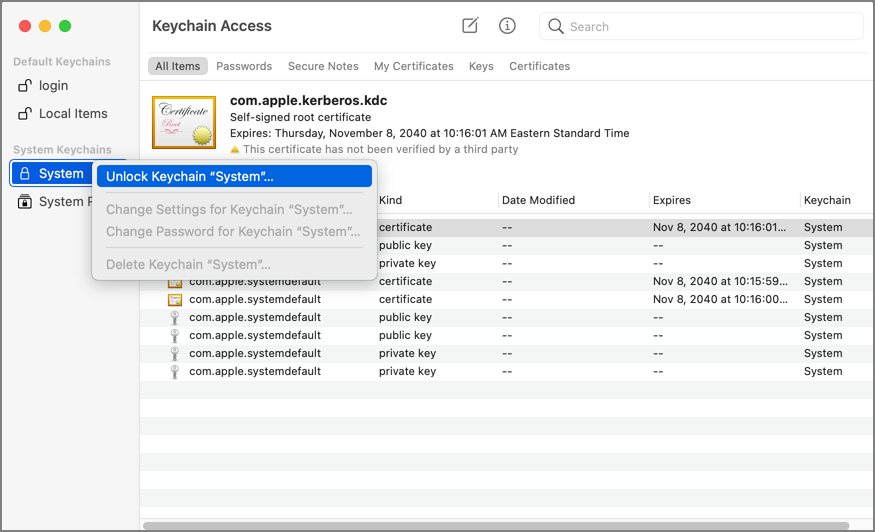This screenshot has width=875, height=532.
Task: Click certificate icon of row expiring 10:16:00
Action: tap(175, 300)
